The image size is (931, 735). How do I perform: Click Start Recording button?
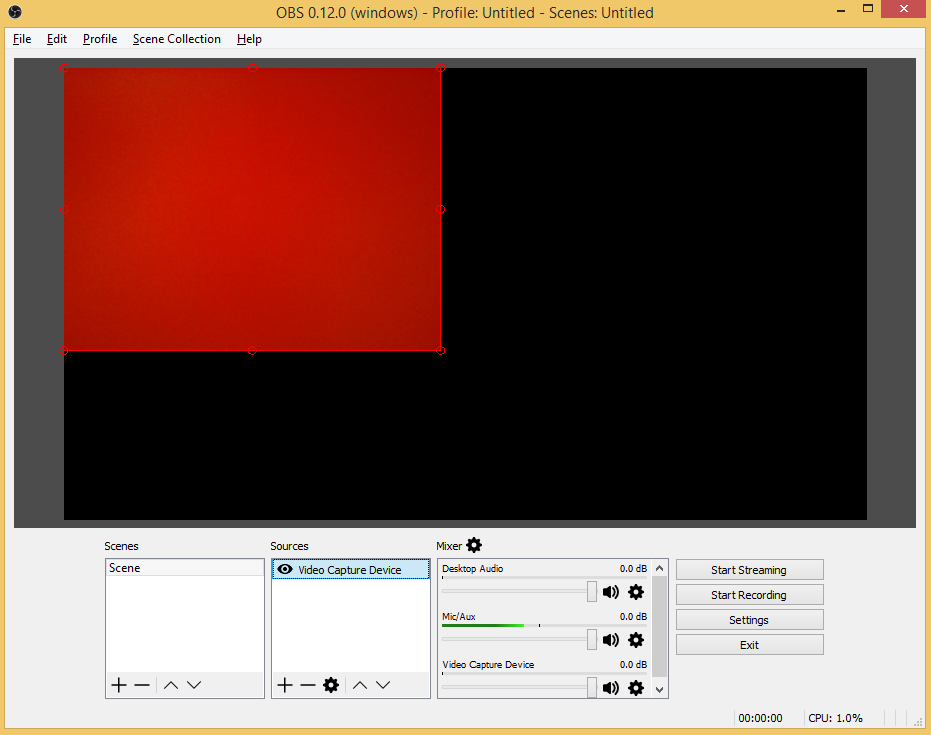[749, 595]
